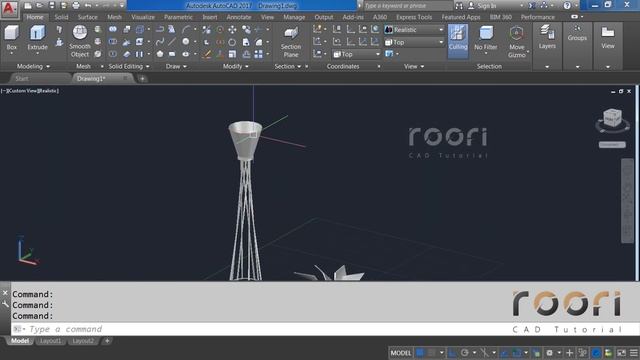Toggle polar tracking in status bar
This screenshot has height=360, width=640.
pyautogui.click(x=464, y=353)
